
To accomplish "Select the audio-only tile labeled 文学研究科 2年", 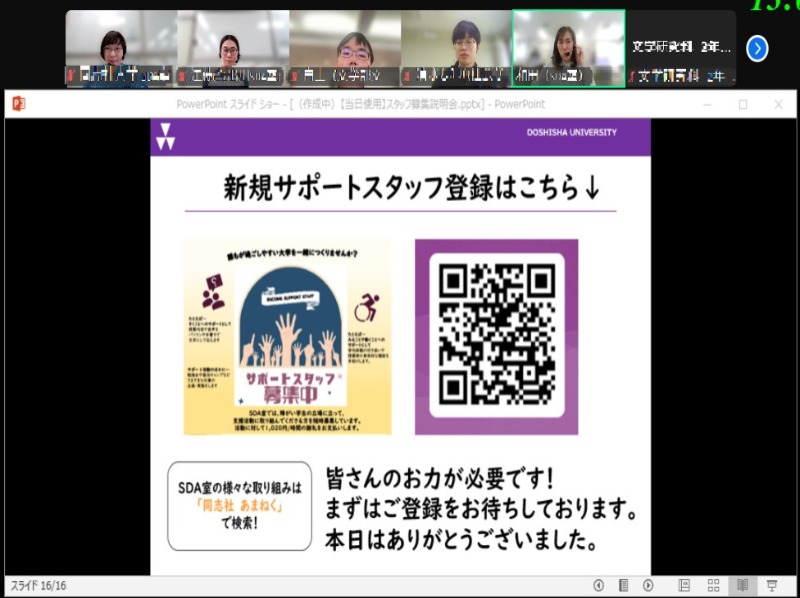I will tap(681, 48).
